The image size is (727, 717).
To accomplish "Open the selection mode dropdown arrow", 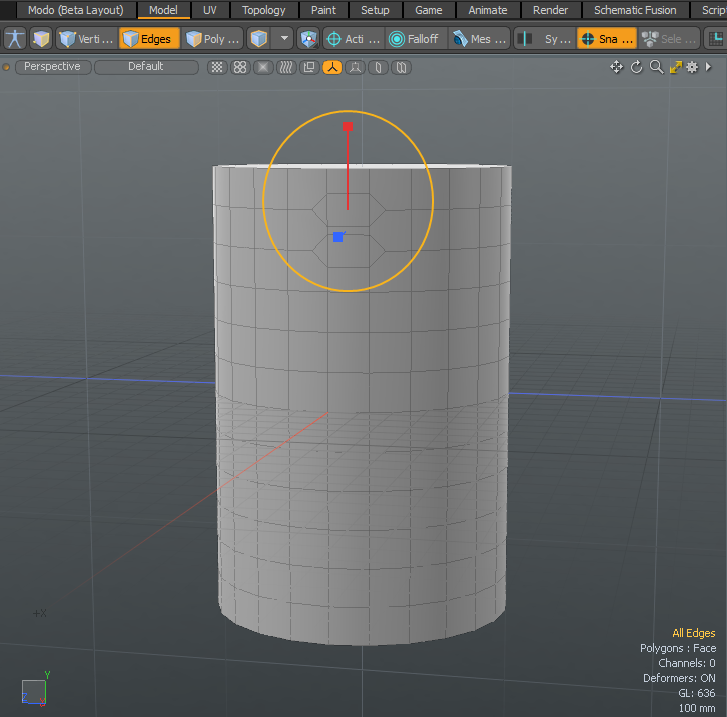I will (285, 39).
